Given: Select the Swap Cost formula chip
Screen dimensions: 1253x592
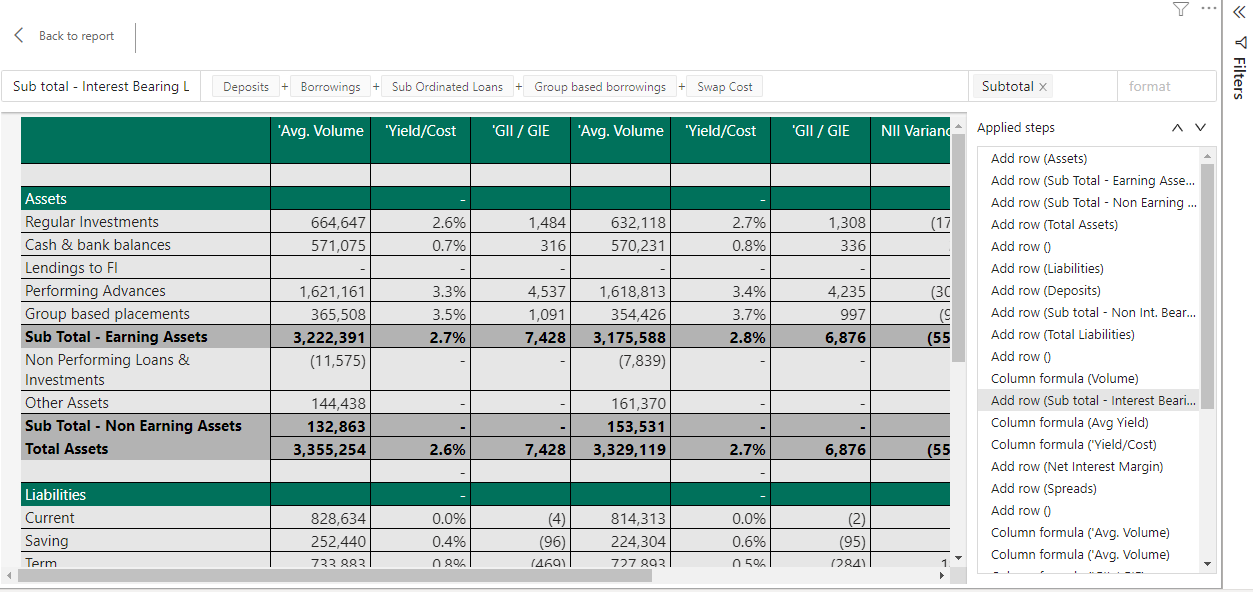Looking at the screenshot, I should tap(725, 87).
